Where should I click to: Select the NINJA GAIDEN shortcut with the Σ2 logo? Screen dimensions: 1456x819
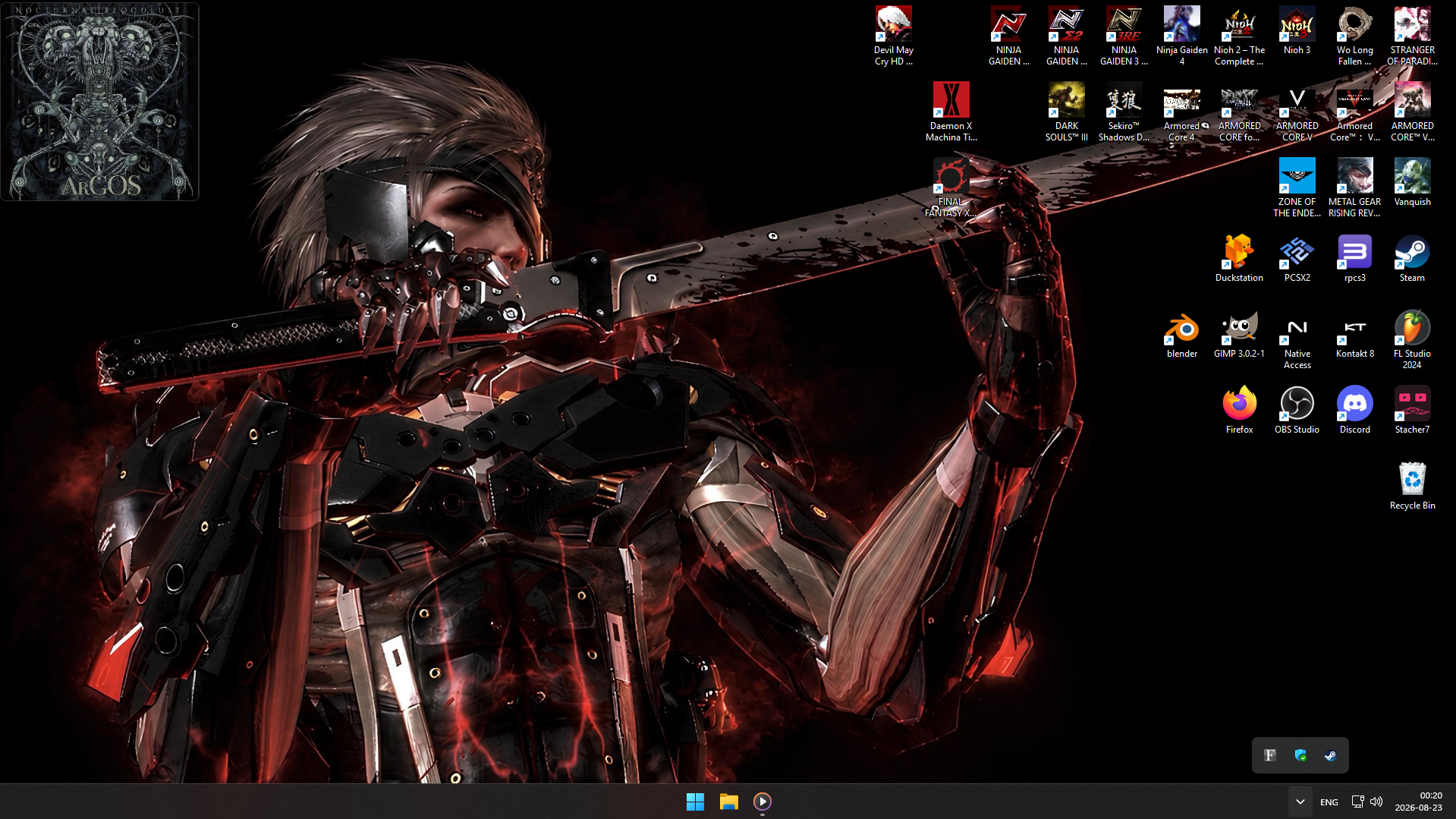tap(1066, 36)
